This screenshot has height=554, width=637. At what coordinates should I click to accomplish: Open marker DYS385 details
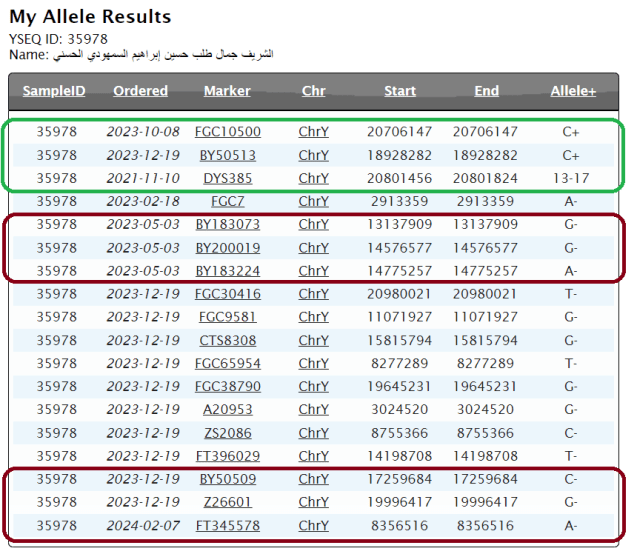pyautogui.click(x=227, y=178)
